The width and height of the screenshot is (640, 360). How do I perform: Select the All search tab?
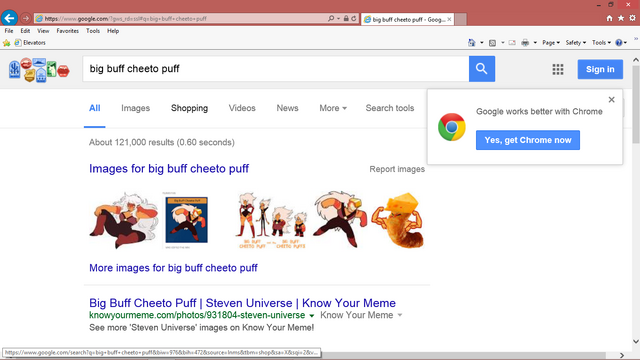(95, 108)
